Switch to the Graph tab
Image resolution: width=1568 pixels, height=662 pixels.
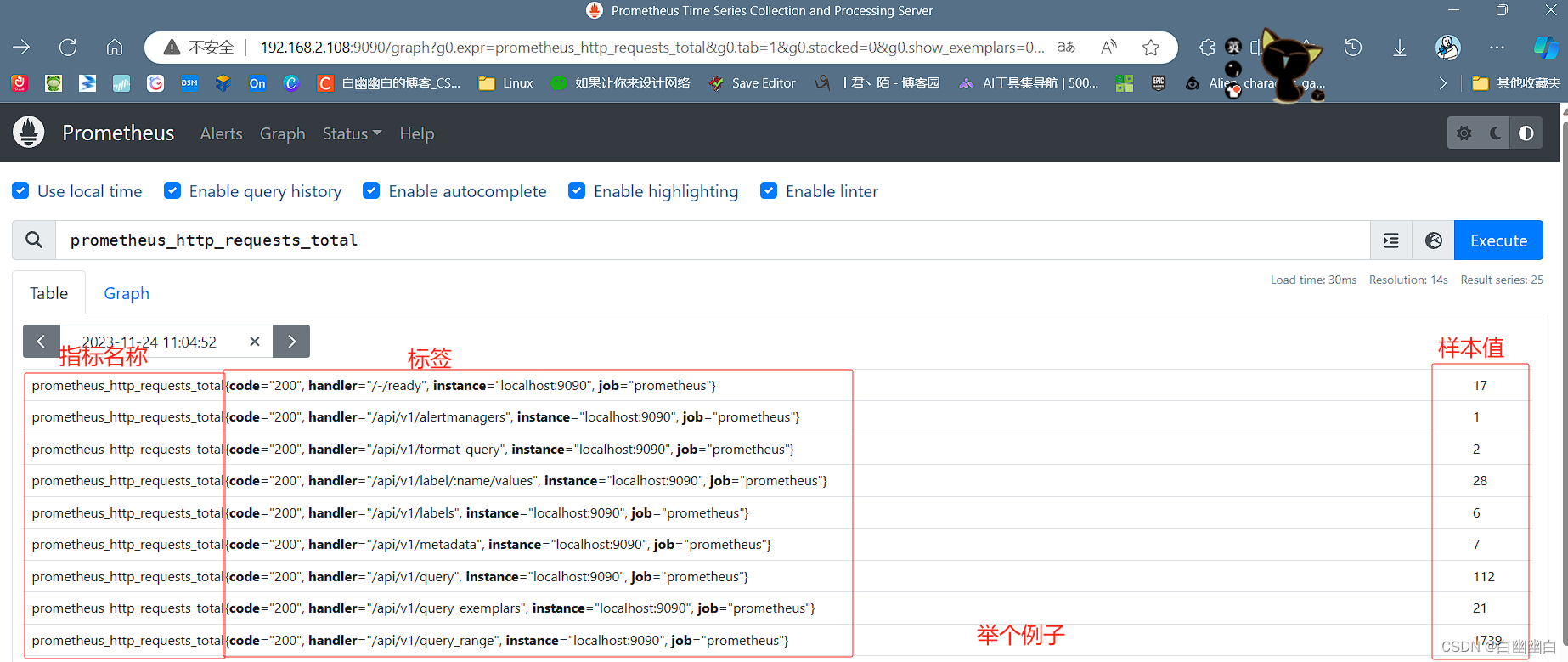(127, 293)
